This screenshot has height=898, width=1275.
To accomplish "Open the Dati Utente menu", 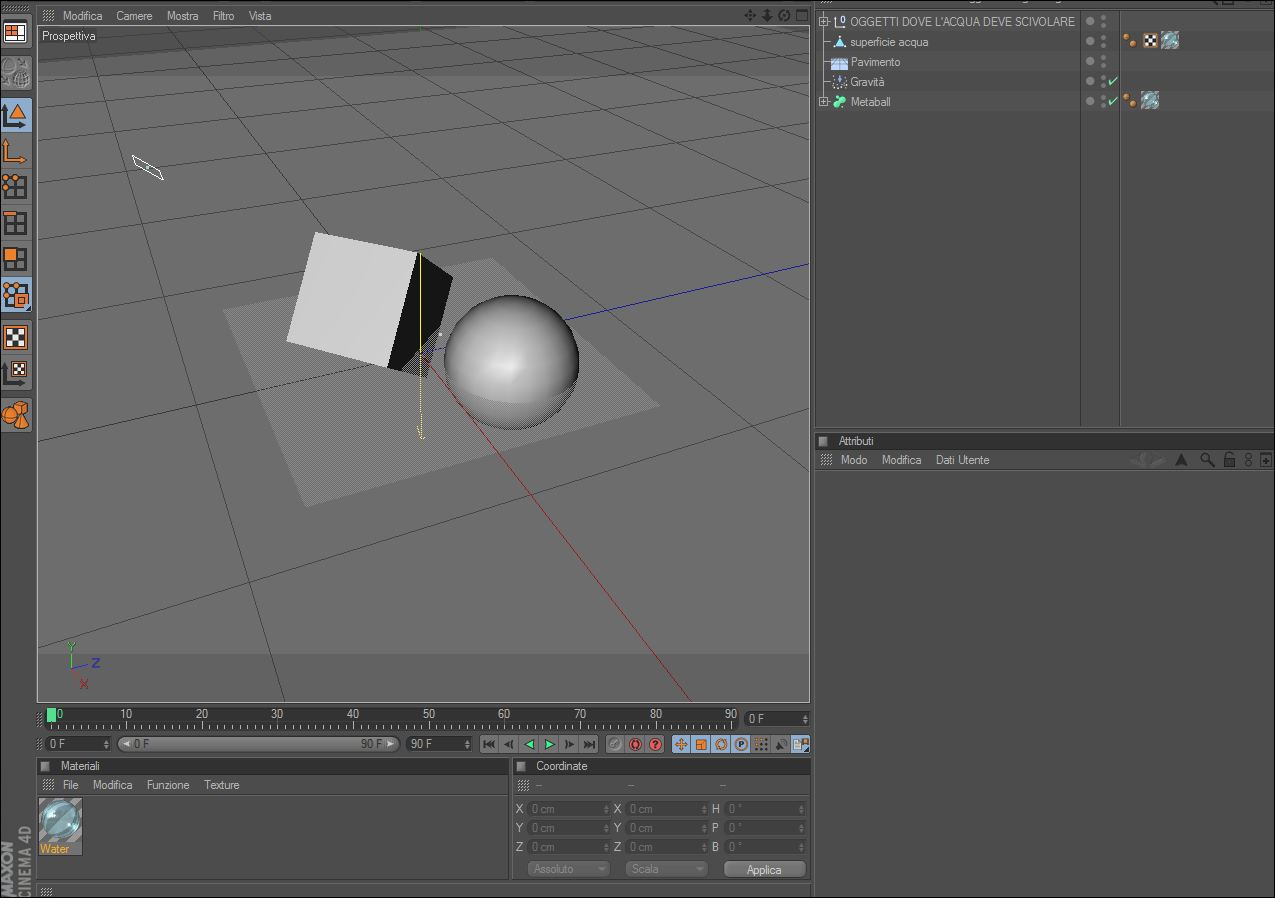I will point(962,460).
